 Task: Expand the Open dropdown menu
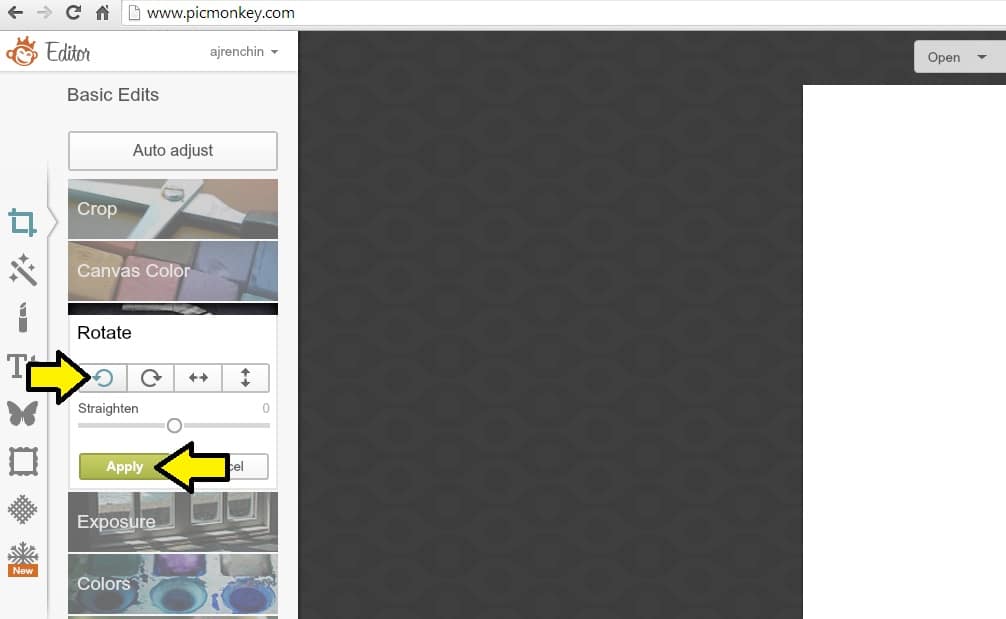pyautogui.click(x=957, y=57)
